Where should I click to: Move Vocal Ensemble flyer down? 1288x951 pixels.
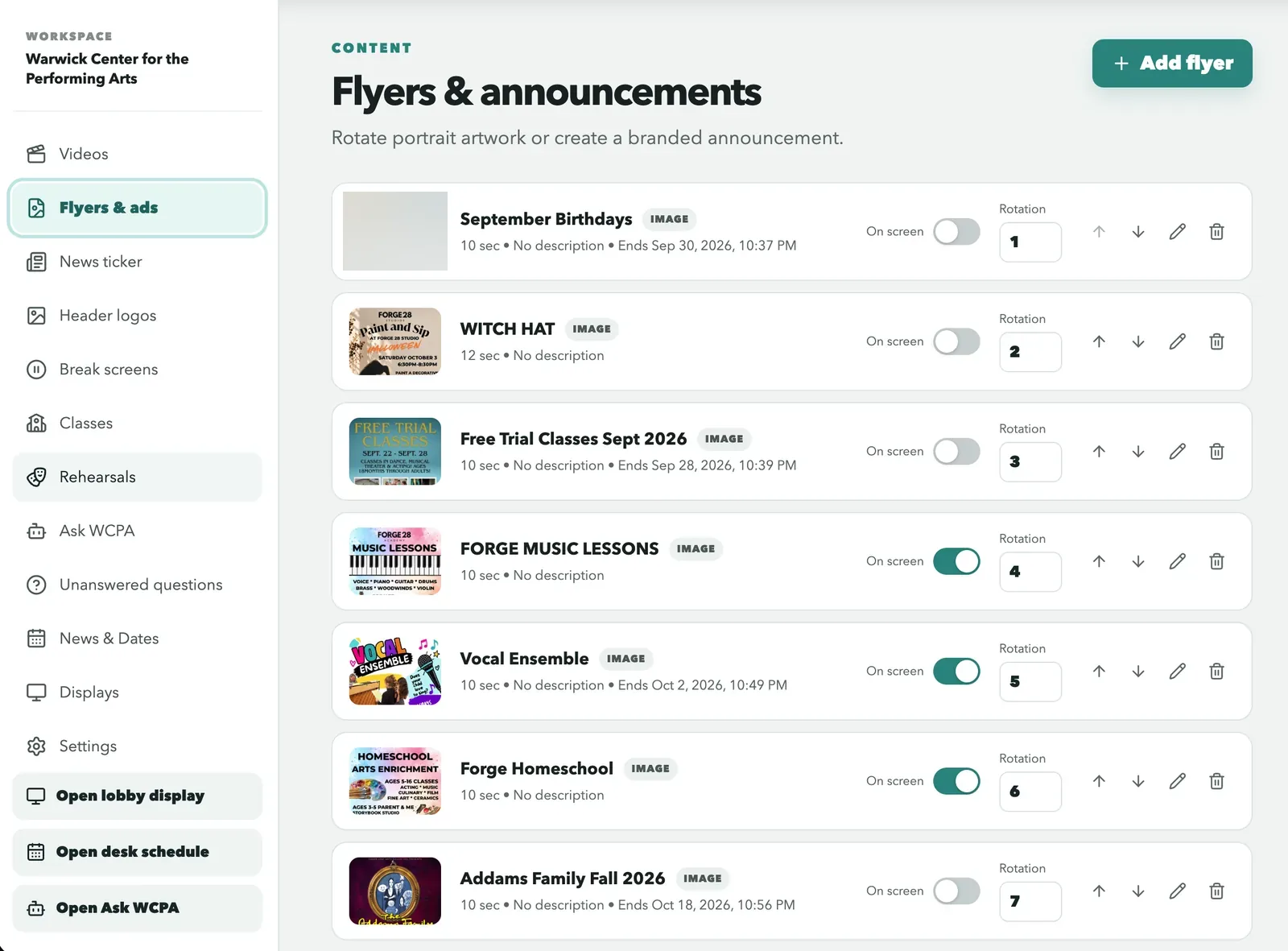click(x=1137, y=672)
